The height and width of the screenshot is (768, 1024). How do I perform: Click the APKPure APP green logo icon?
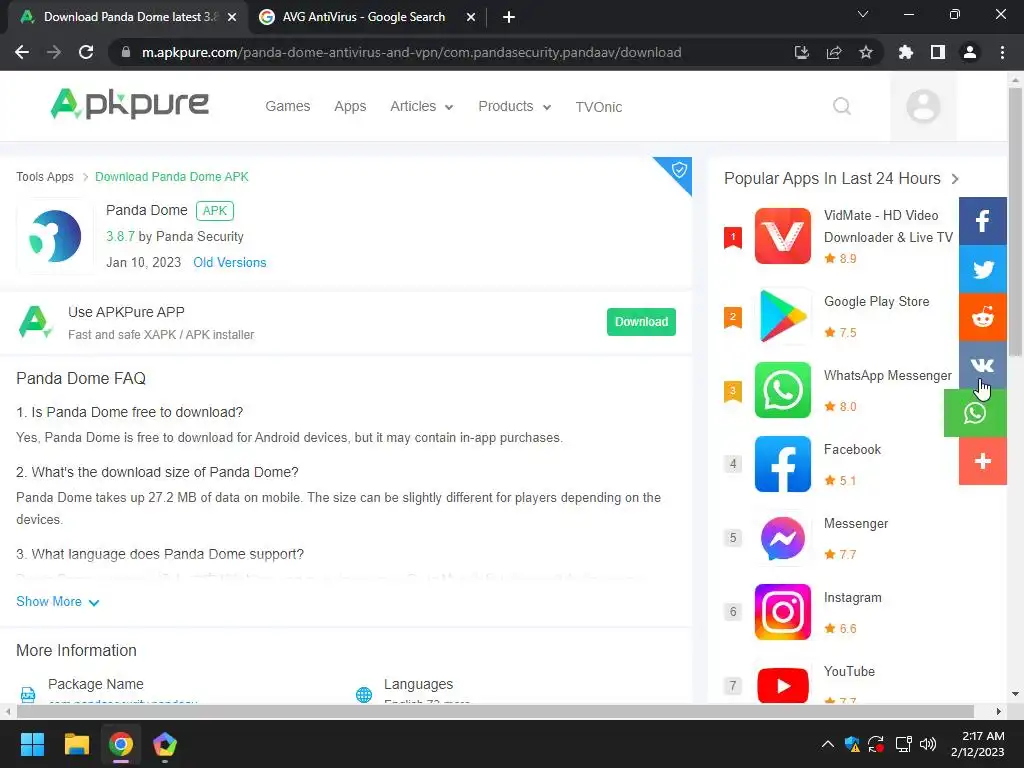click(x=35, y=322)
